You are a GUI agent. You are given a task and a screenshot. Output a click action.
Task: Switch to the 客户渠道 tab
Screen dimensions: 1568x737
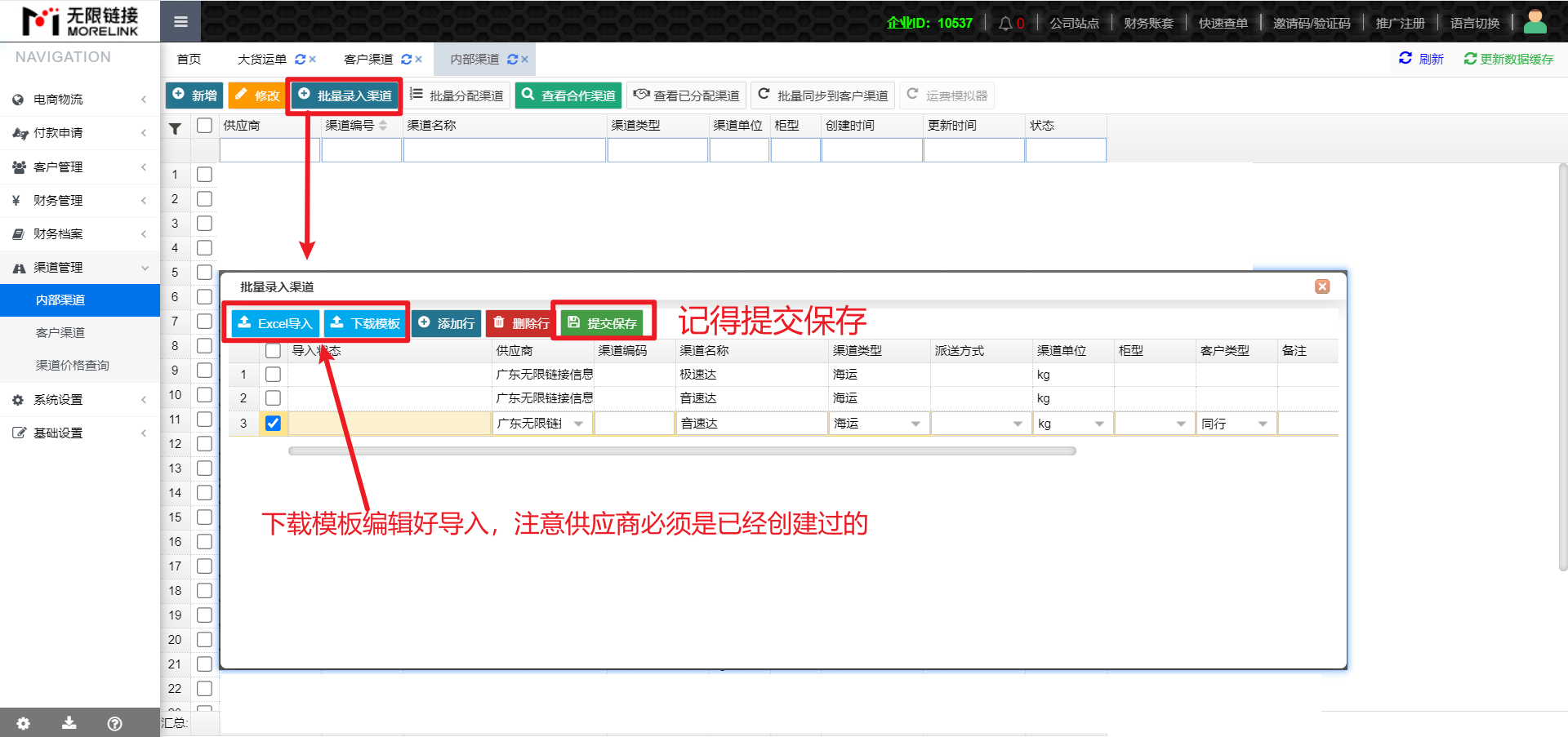[x=368, y=60]
